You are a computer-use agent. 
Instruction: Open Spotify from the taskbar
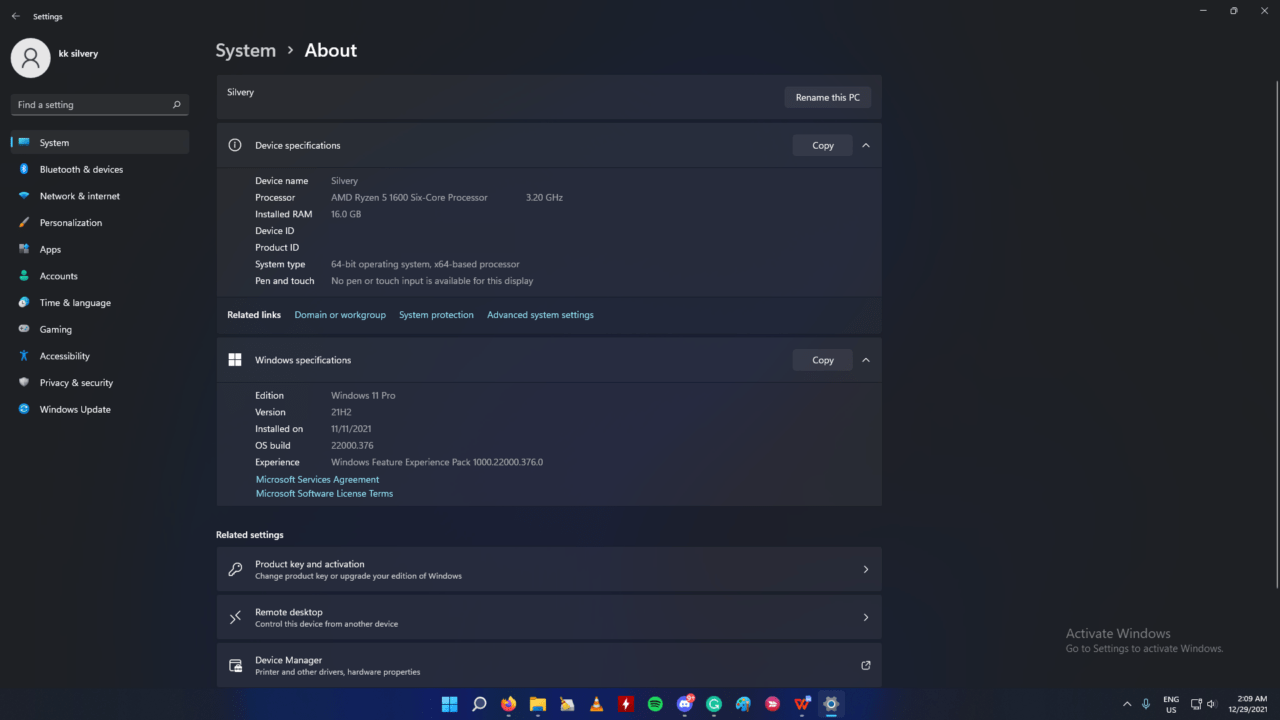(x=655, y=704)
